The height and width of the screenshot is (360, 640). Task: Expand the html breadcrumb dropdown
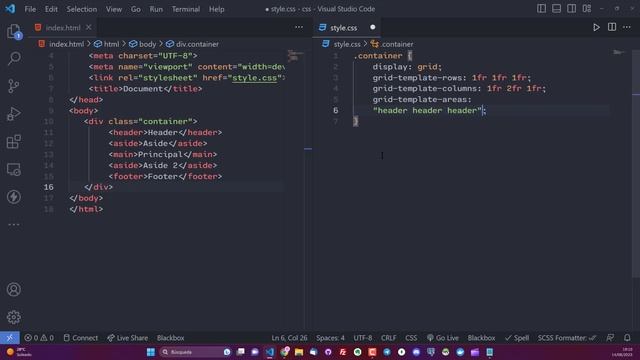107,44
